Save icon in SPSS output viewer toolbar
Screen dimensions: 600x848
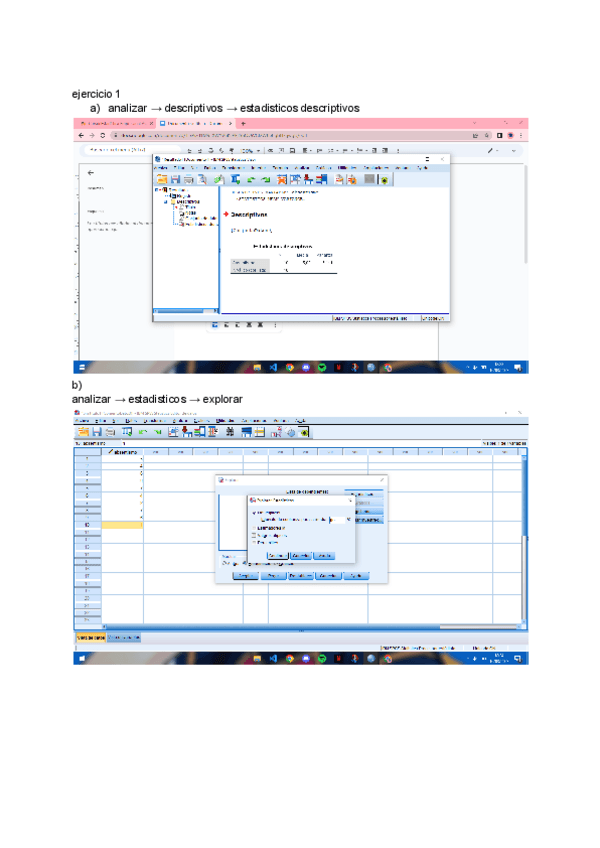[x=175, y=180]
